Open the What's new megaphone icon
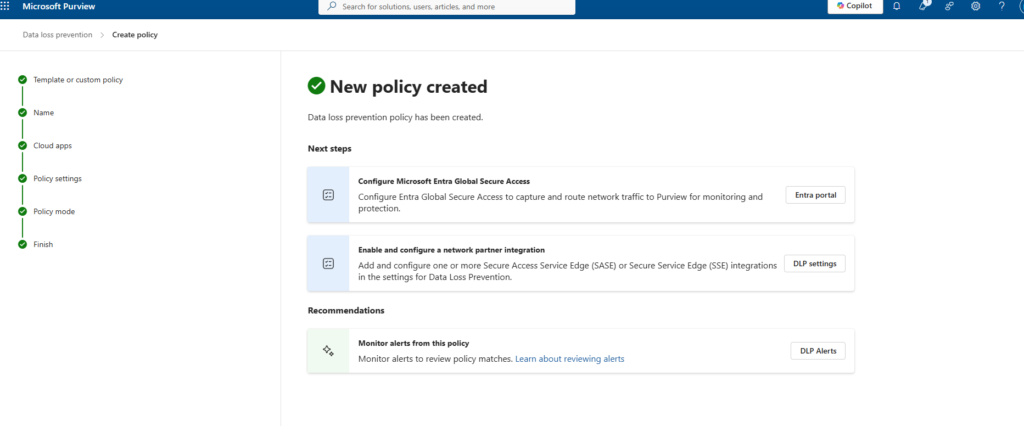Viewport: 1024px width, 426px height. tap(923, 6)
